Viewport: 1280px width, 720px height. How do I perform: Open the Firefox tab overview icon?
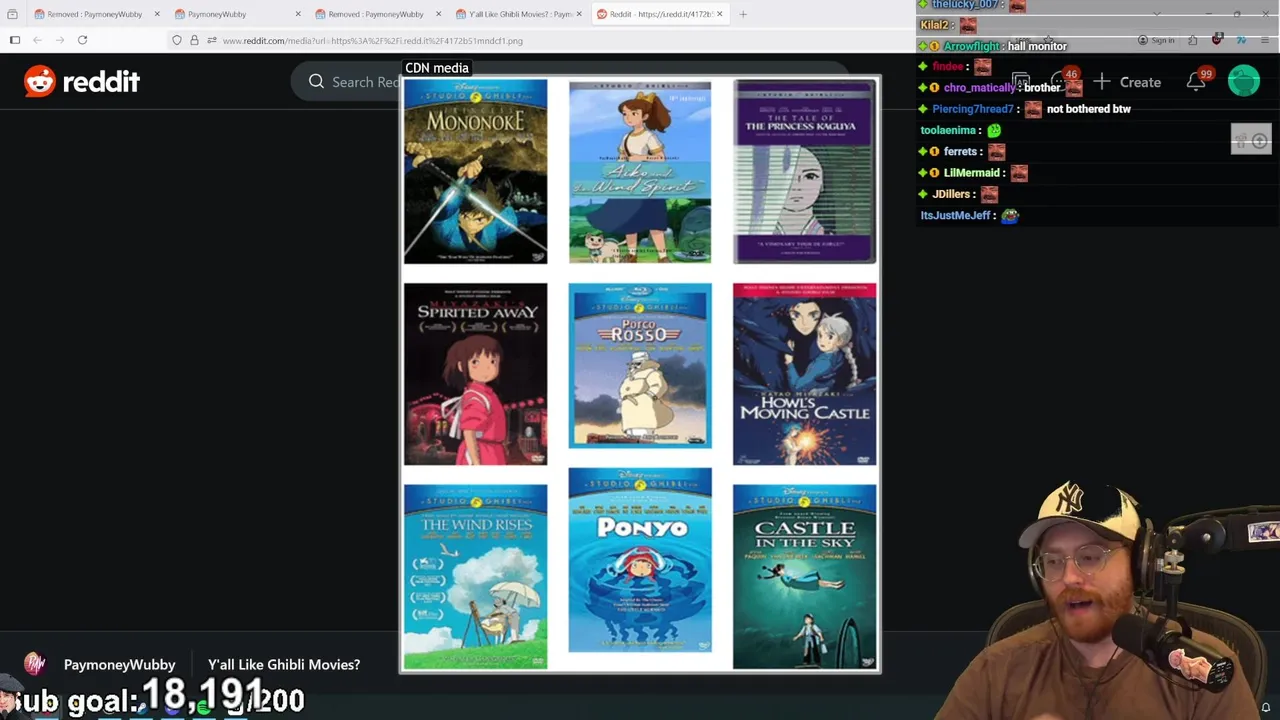point(12,14)
